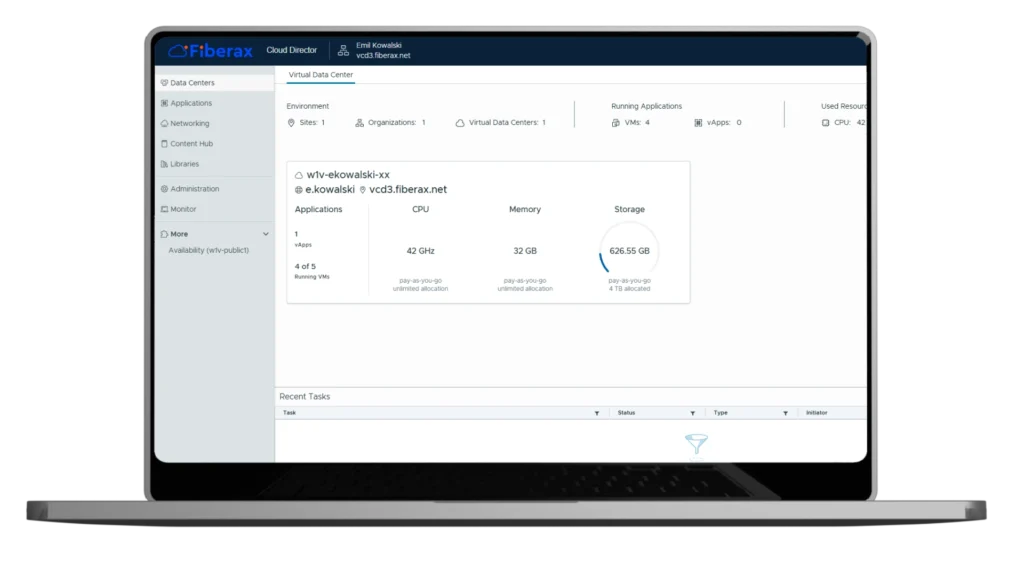Click the organization icon beside Emil Kowalski
The image size is (1024, 576).
[x=343, y=50]
